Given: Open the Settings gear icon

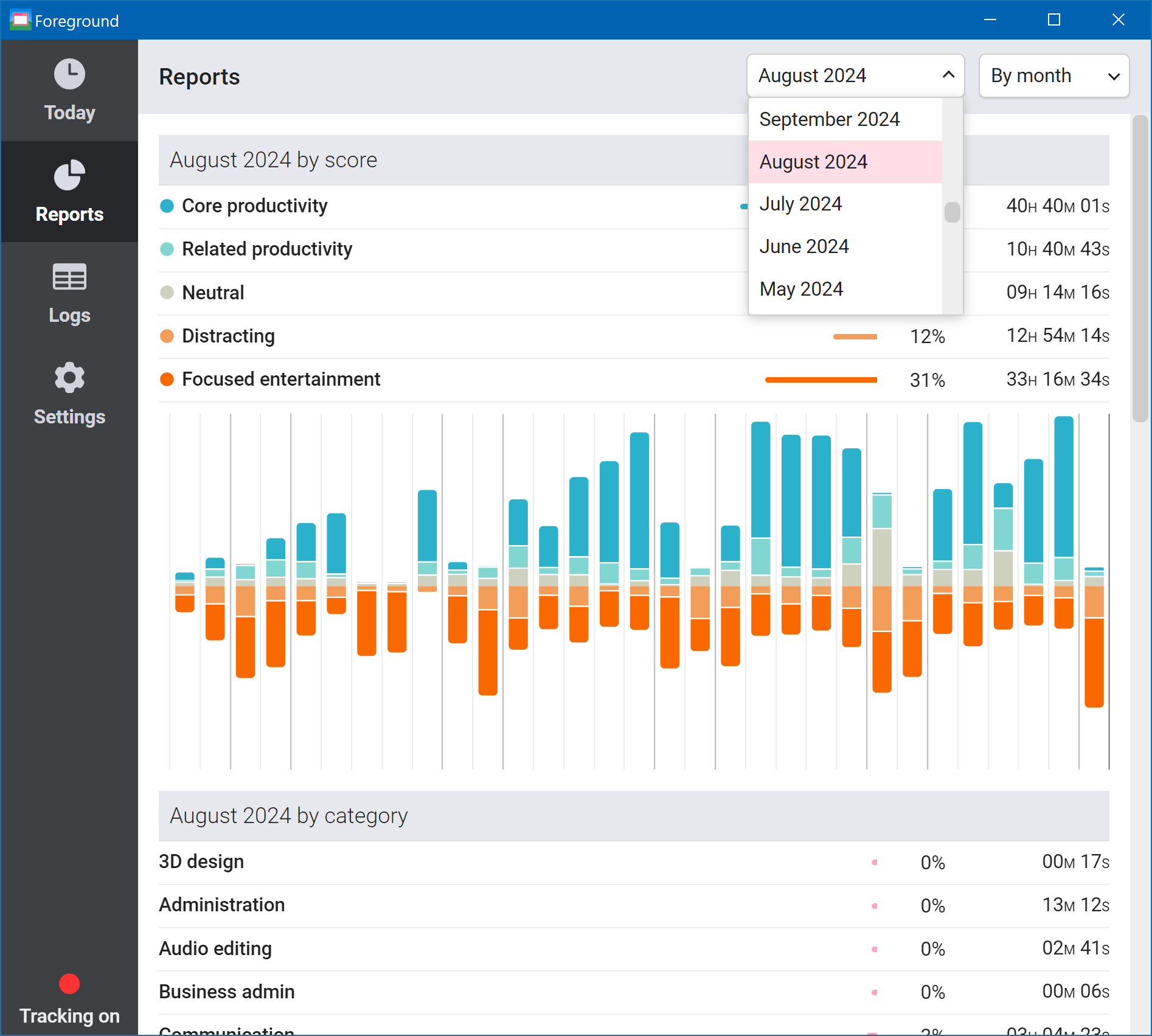Looking at the screenshot, I should point(69,378).
